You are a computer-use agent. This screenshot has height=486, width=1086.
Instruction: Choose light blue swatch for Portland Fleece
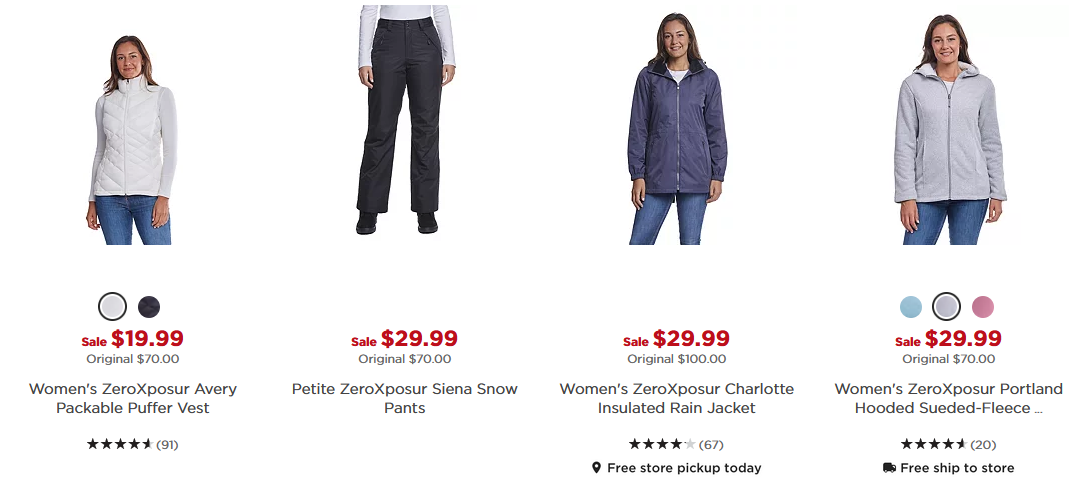point(910,307)
